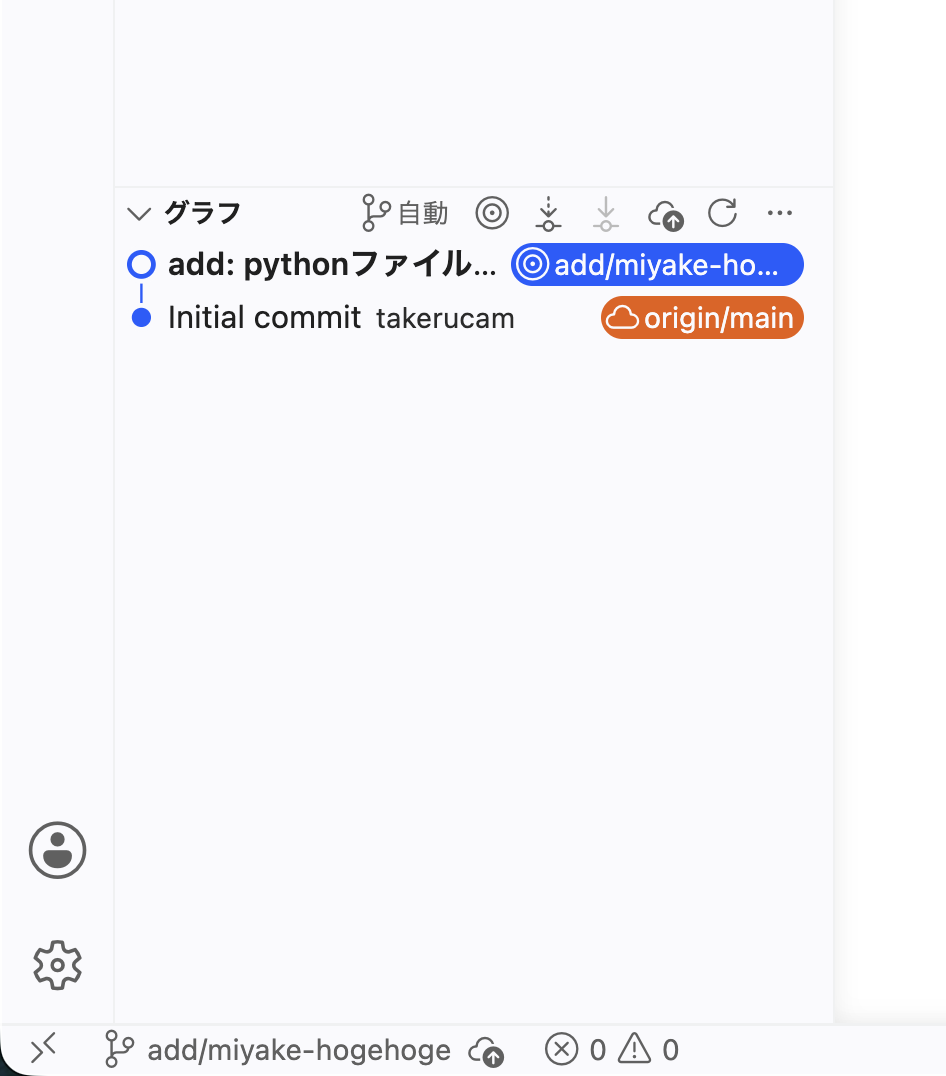Viewport: 946px width, 1076px height.
Task: Open the errors and warnings status indicator
Action: pos(612,1050)
